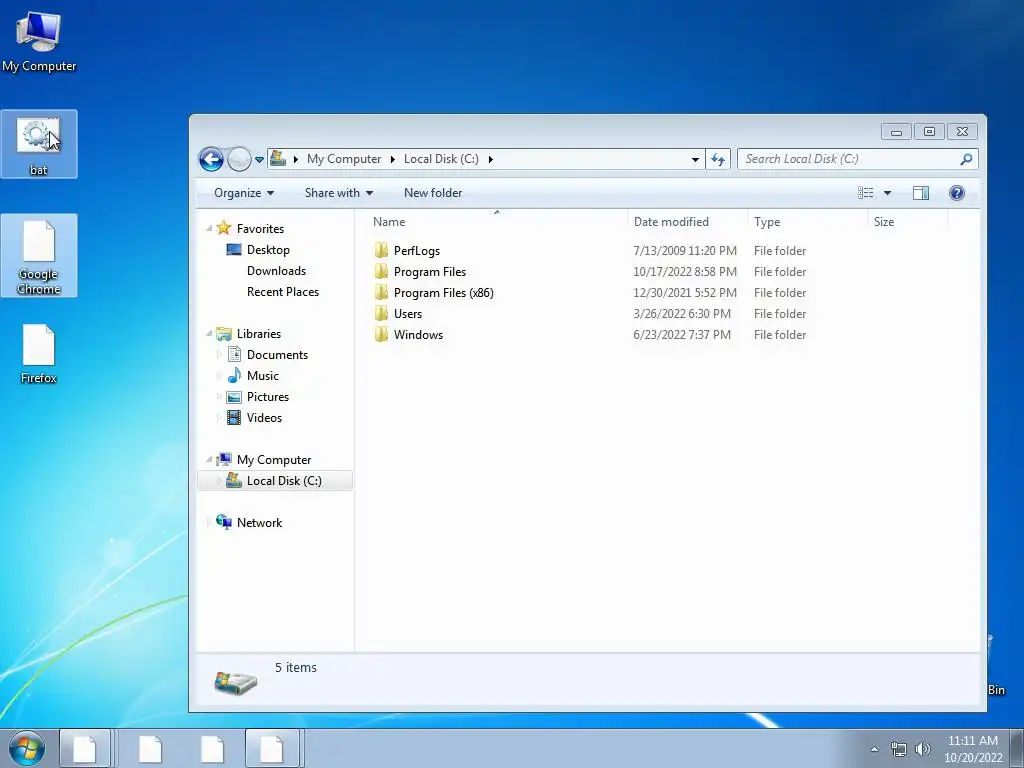1024x768 pixels.
Task: Click the Favorites star icon
Action: click(224, 228)
